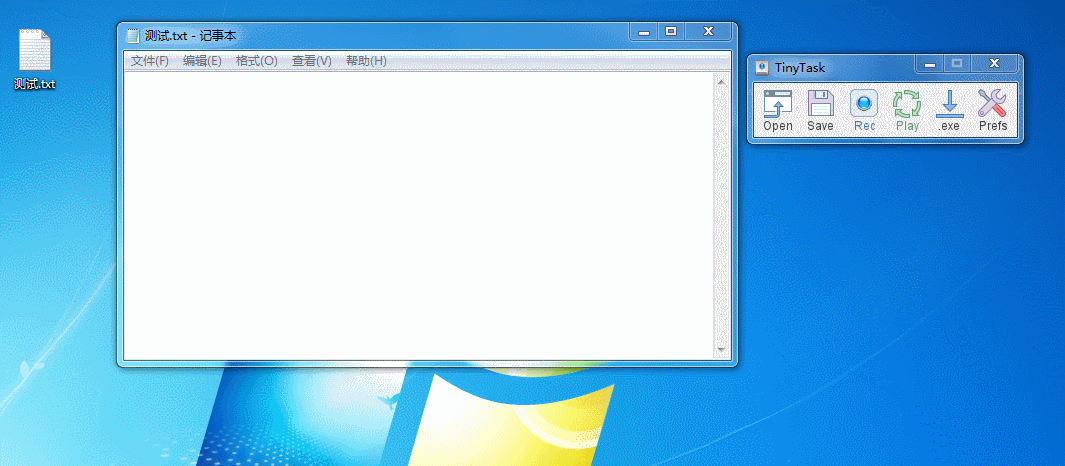This screenshot has height=466, width=1065.
Task: Select the 测试.txt desktop file icon
Action: [34, 60]
